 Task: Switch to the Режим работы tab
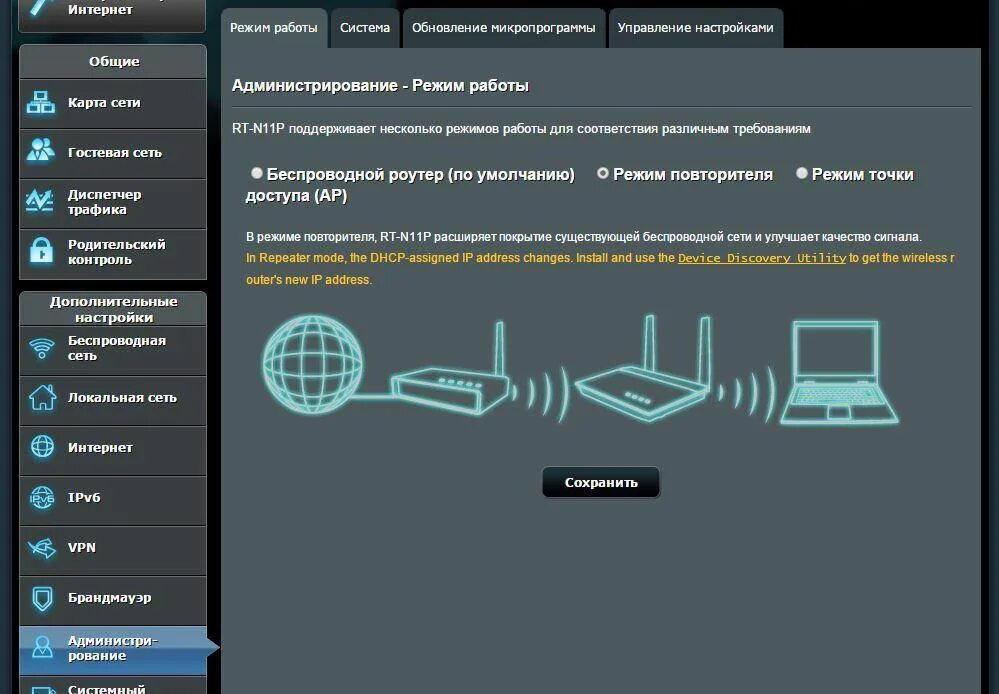coord(274,28)
